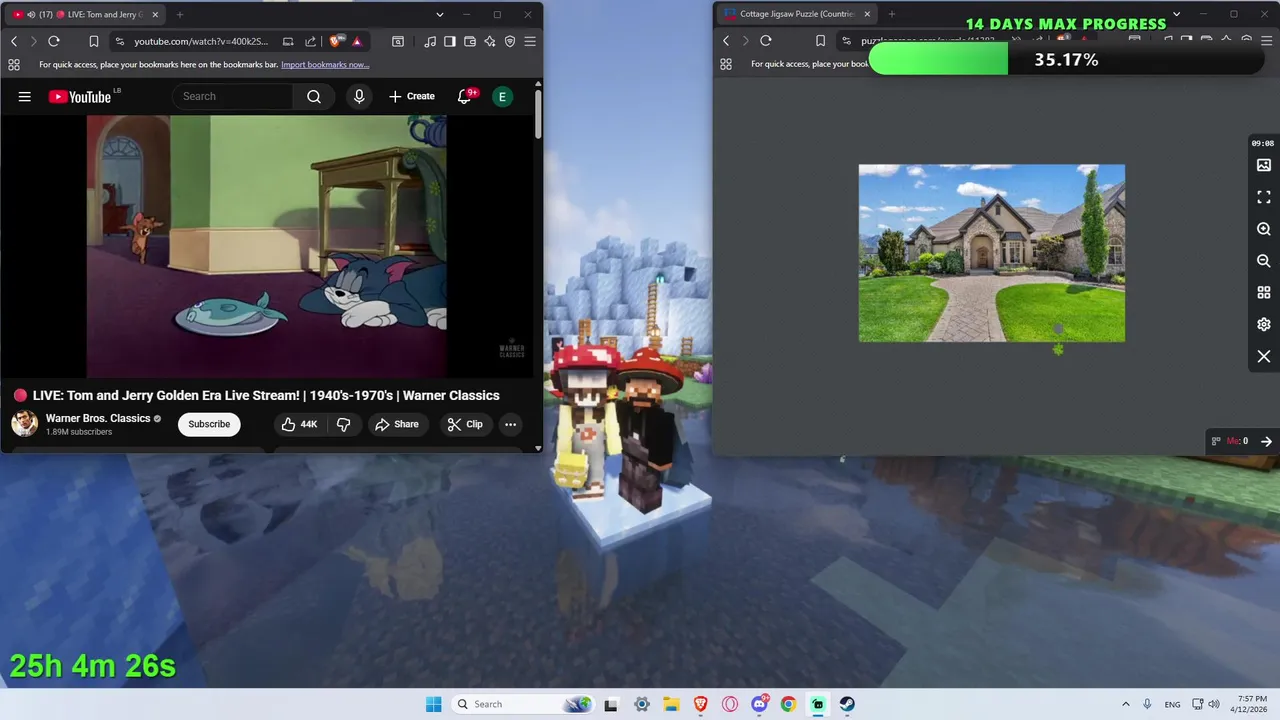Go back in the YouTube browser window
This screenshot has width=1280, height=720.
pos(14,41)
